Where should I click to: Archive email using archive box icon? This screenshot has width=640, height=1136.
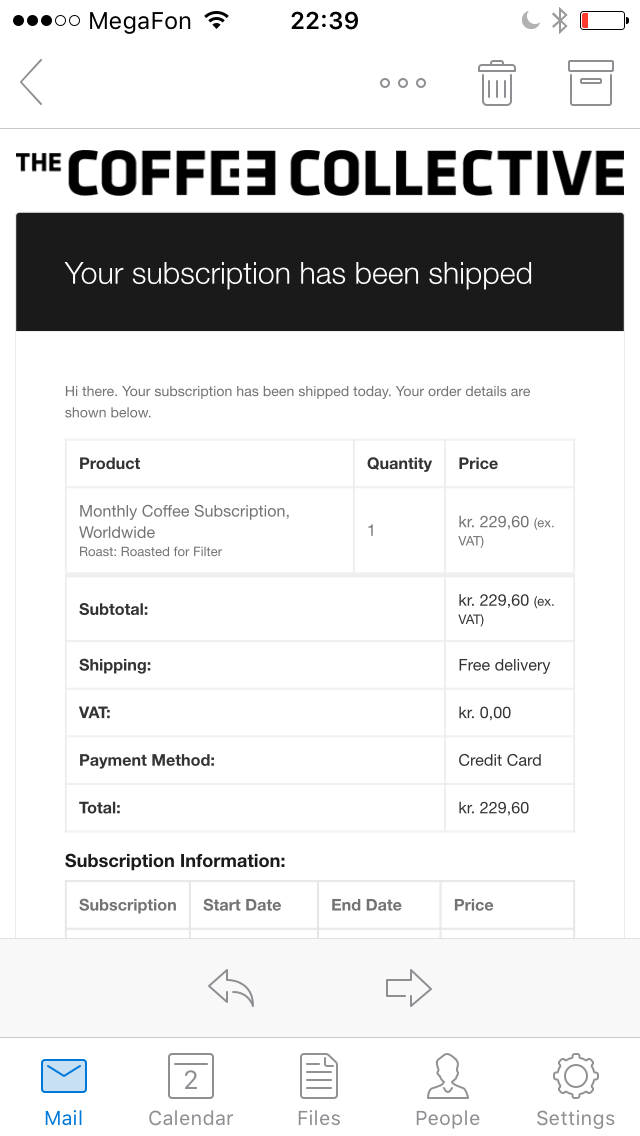(590, 83)
